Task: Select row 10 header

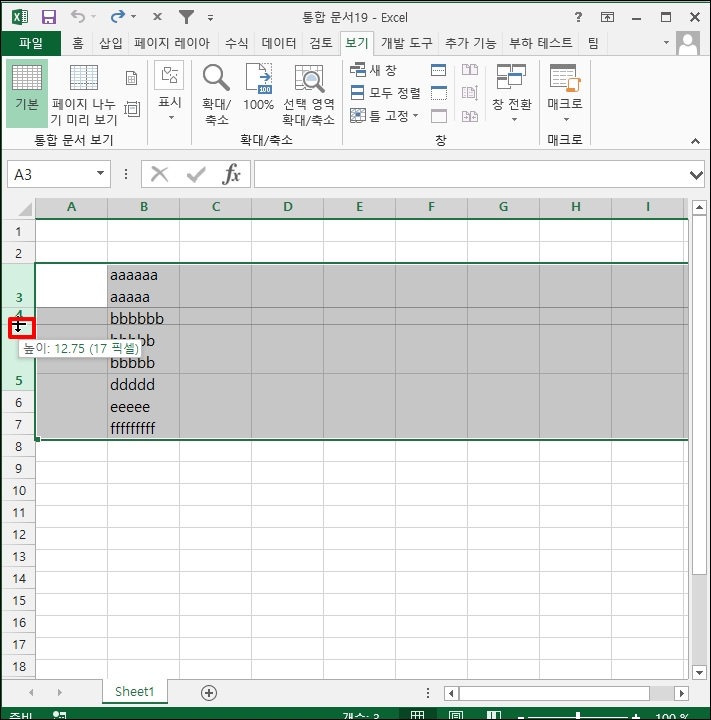Action: point(19,490)
